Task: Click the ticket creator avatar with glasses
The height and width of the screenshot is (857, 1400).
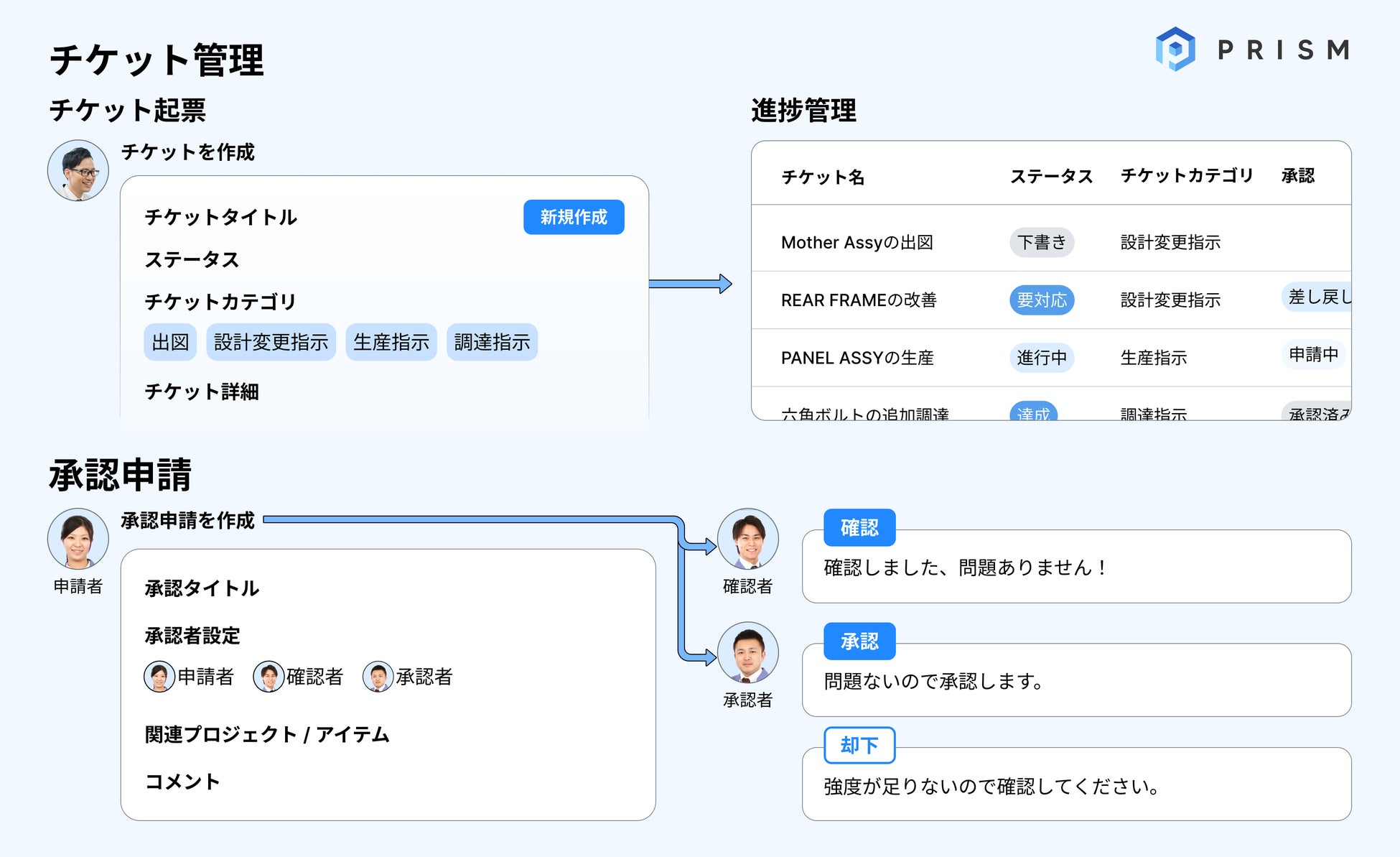Action: (x=78, y=171)
